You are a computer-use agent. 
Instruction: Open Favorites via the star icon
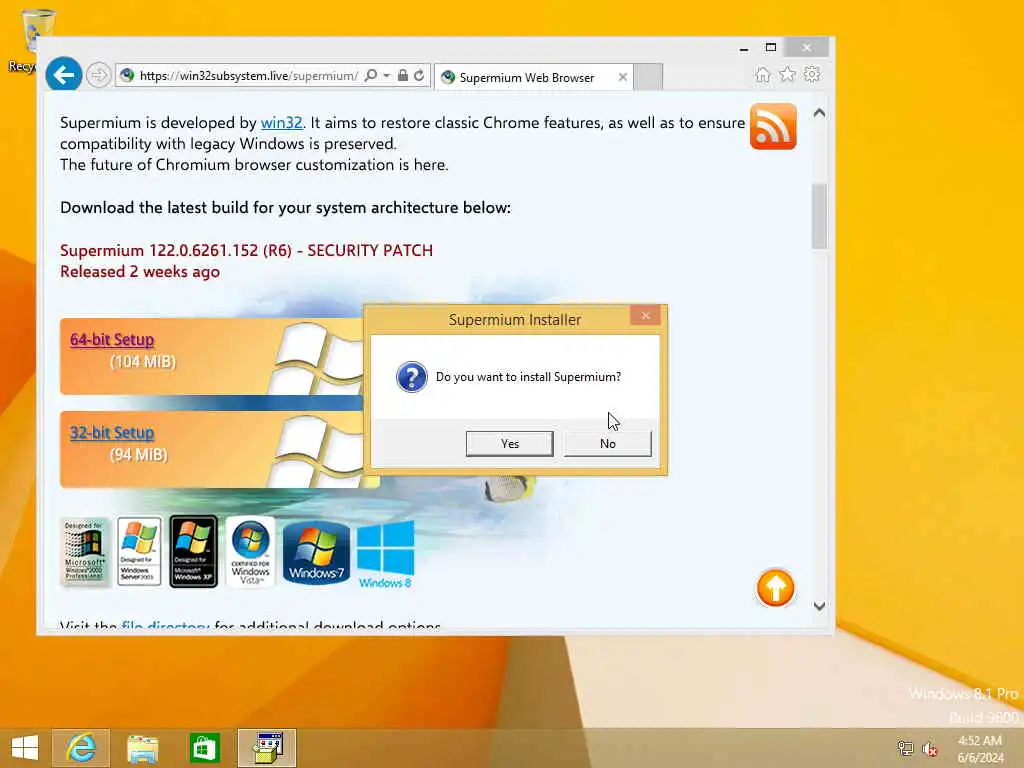[788, 74]
